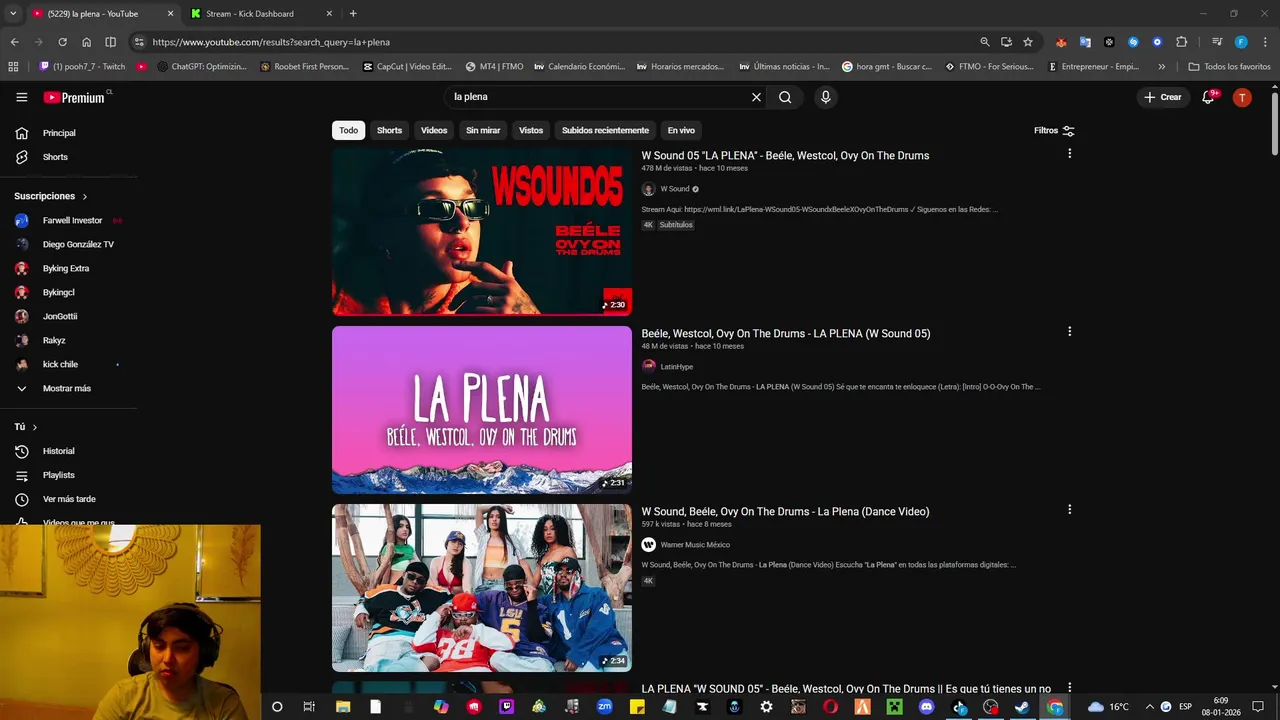Select the Todo filter chip

point(348,130)
